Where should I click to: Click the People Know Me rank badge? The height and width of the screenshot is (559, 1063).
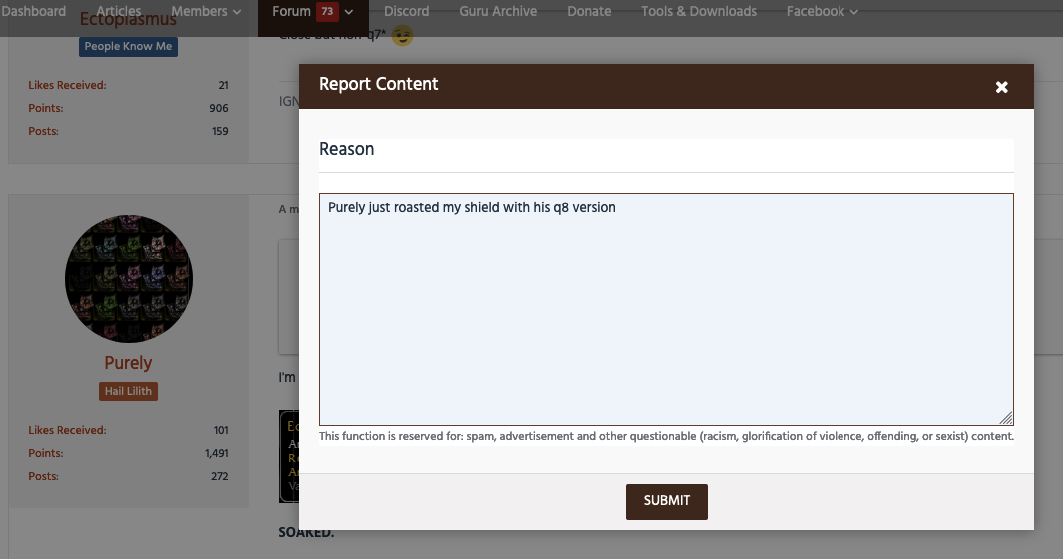128,46
